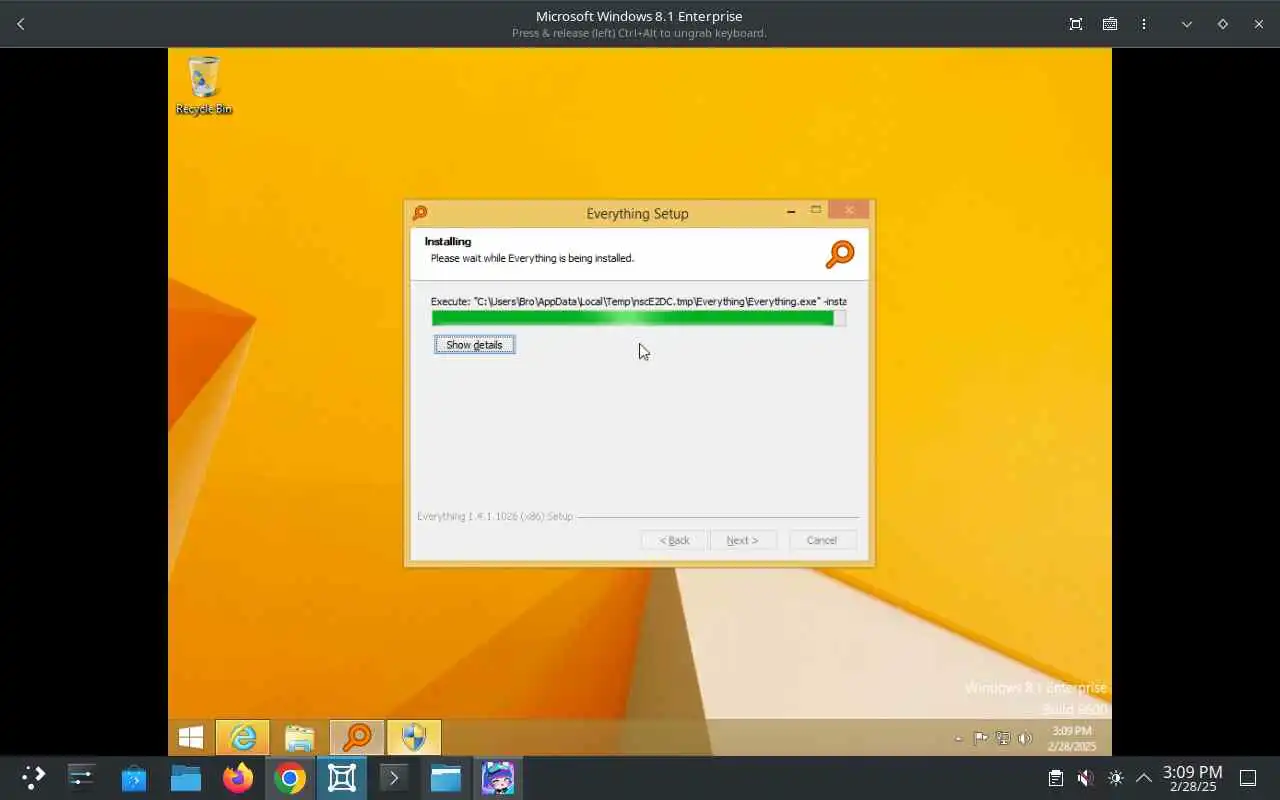
Task: Open the clipboard tray icon on host
Action: [1056, 778]
